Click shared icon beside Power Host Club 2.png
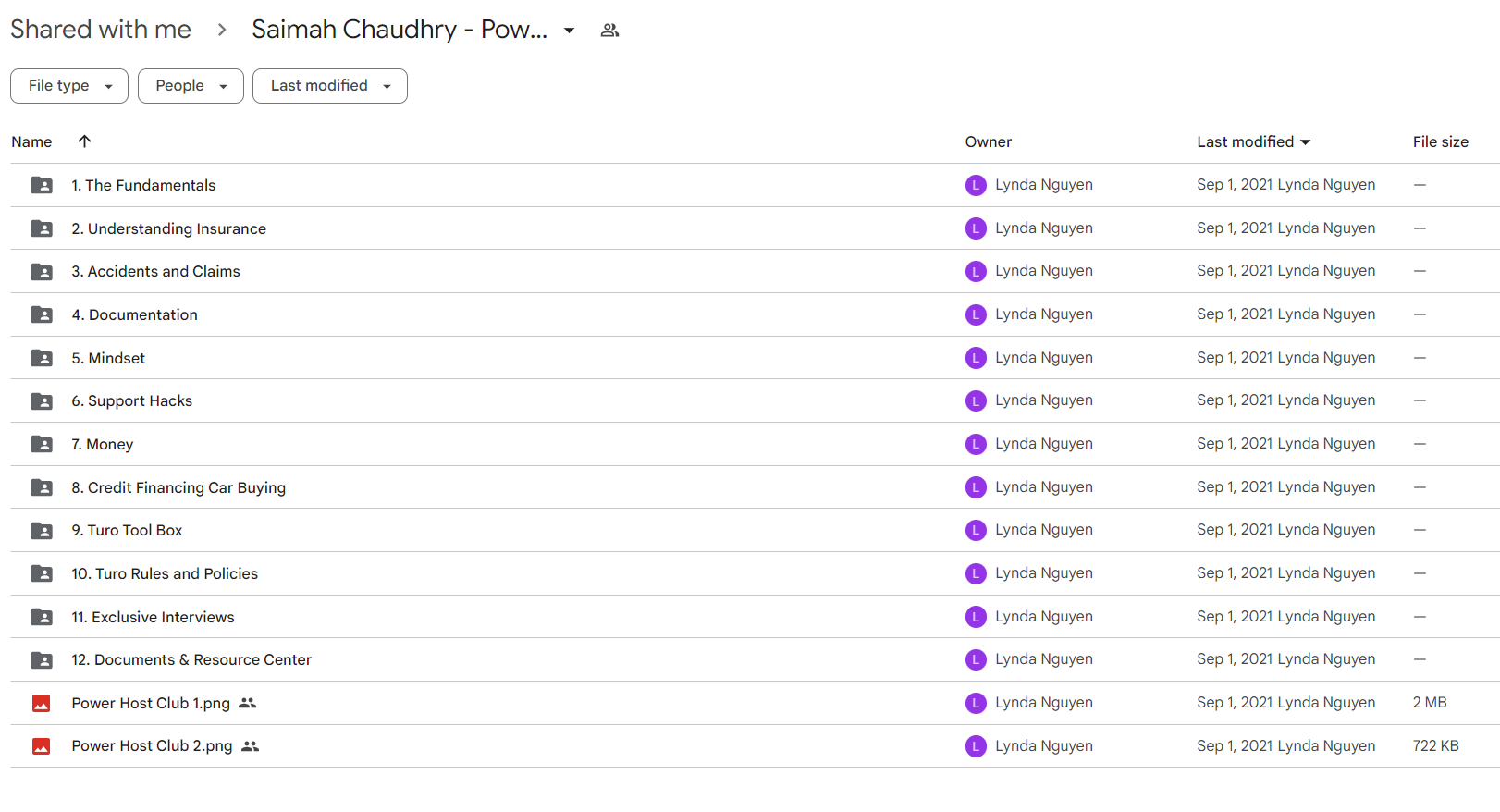 [250, 746]
